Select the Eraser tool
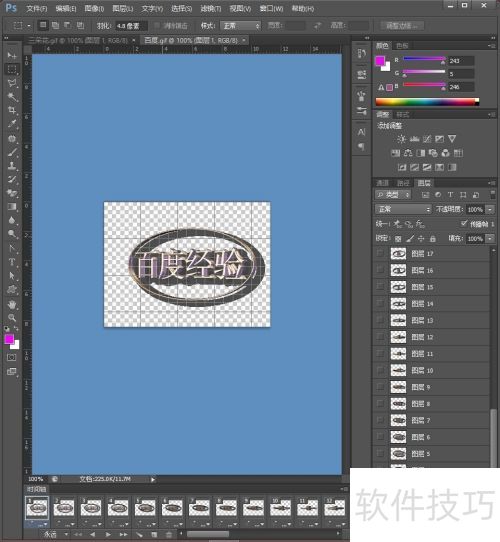 (12, 193)
